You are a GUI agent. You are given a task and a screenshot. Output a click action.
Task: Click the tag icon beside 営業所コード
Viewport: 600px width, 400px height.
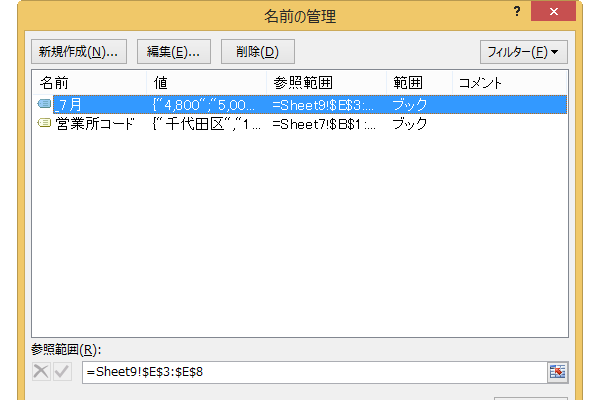pyautogui.click(x=44, y=123)
